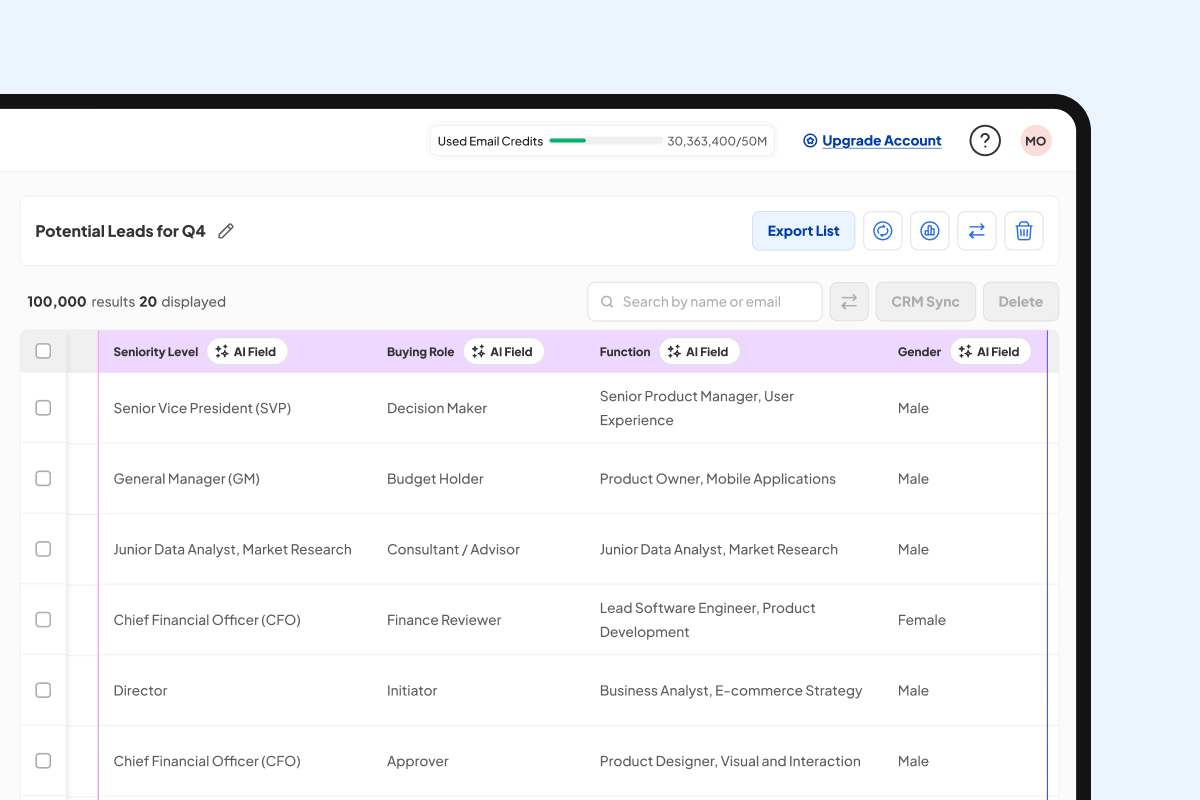Click the blue transfer arrows icon button
Screen dimensions: 1200x800
coord(977,231)
